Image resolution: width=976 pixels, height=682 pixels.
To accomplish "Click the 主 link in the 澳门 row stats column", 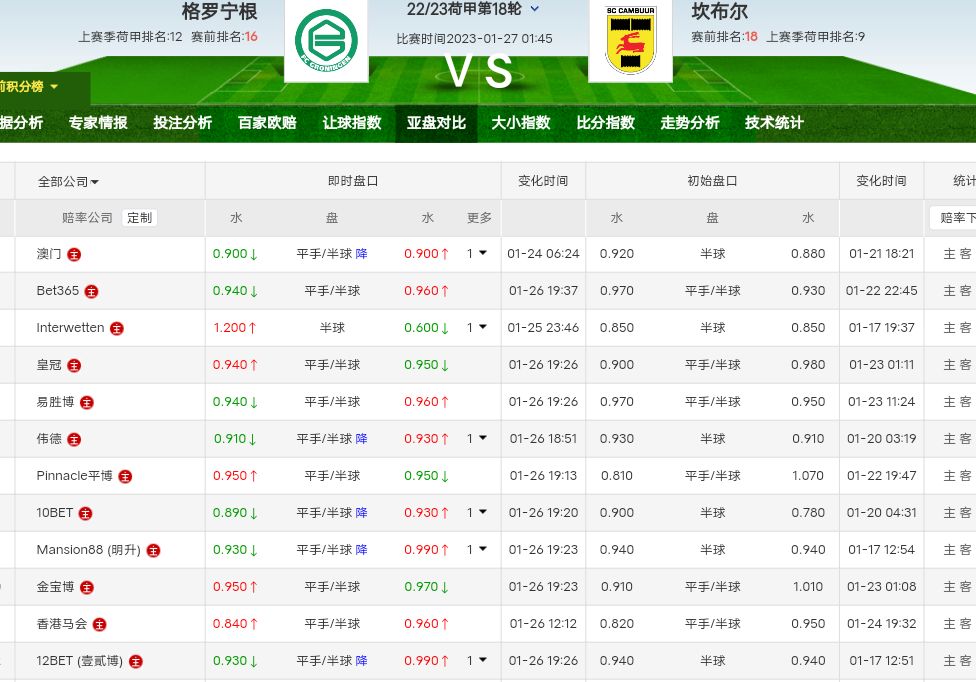I will coord(949,254).
